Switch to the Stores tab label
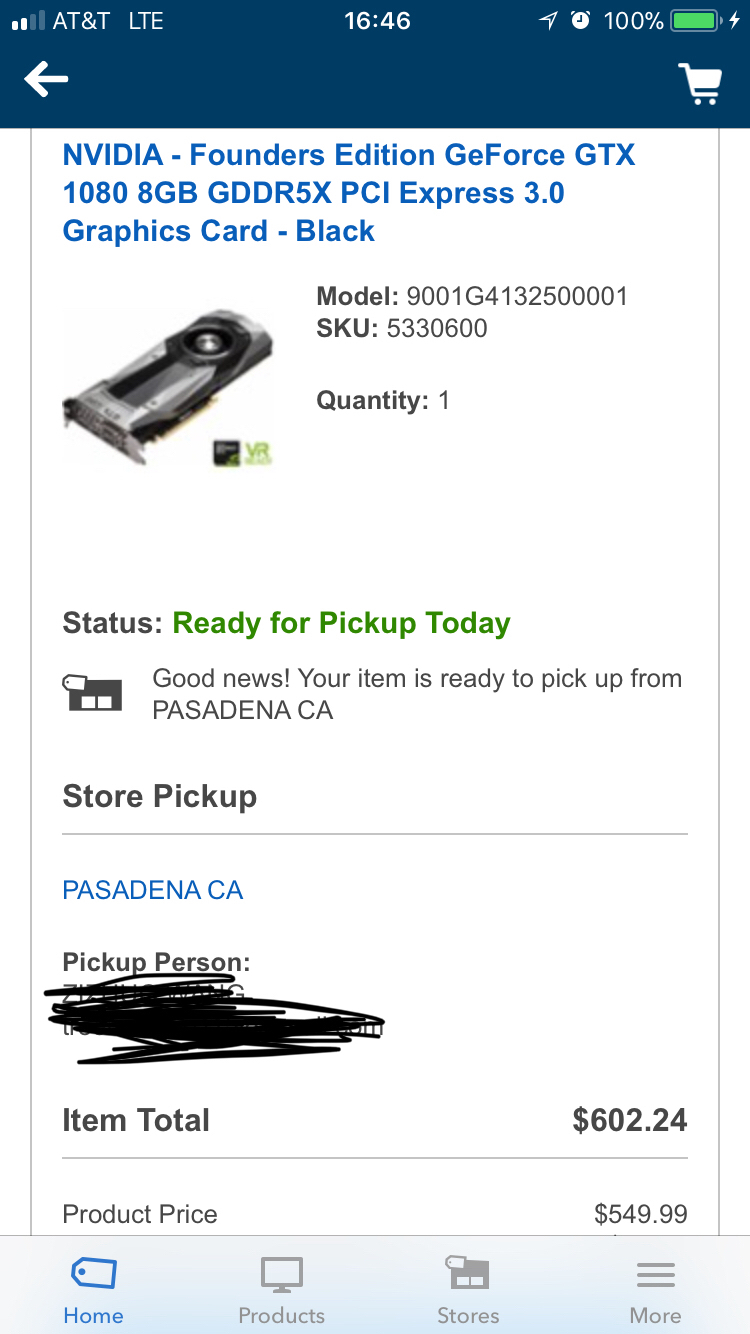This screenshot has width=750, height=1334. point(468,1315)
